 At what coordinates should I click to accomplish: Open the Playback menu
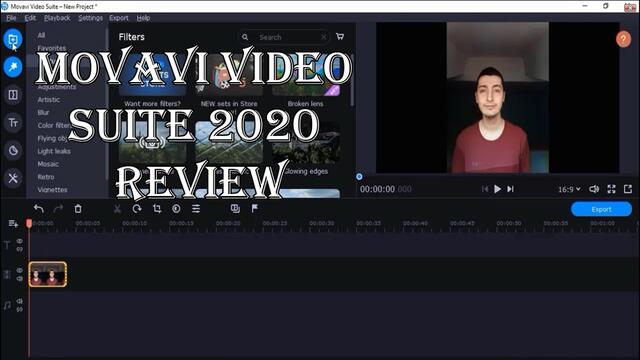tap(57, 18)
